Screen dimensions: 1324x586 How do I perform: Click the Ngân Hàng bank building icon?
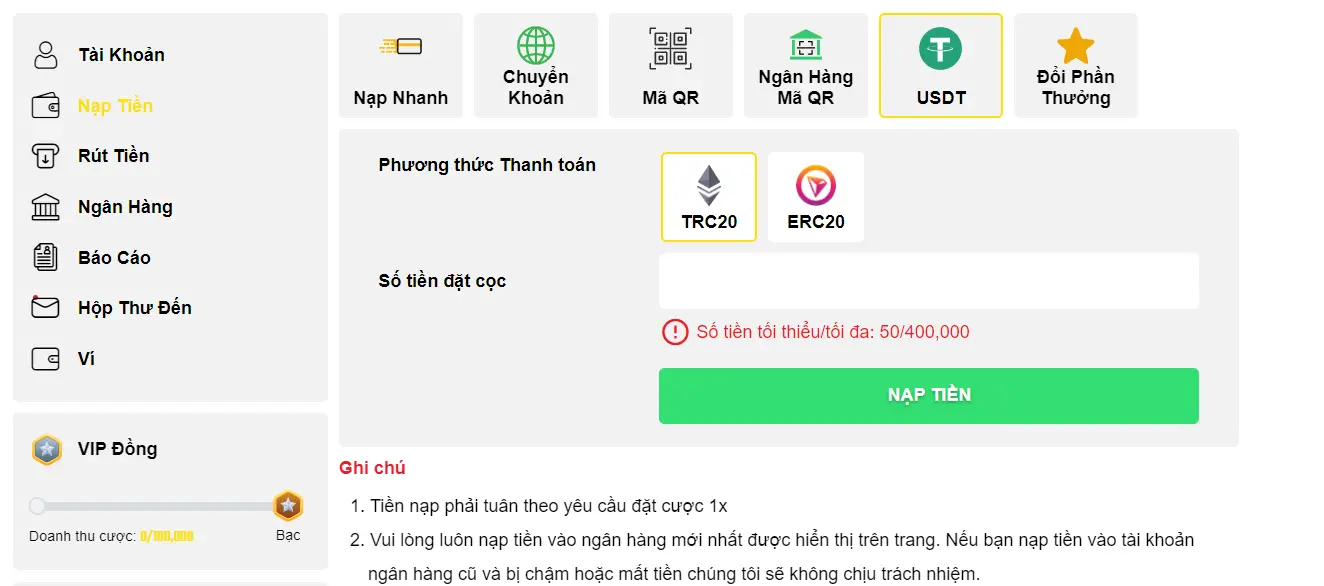(x=45, y=206)
